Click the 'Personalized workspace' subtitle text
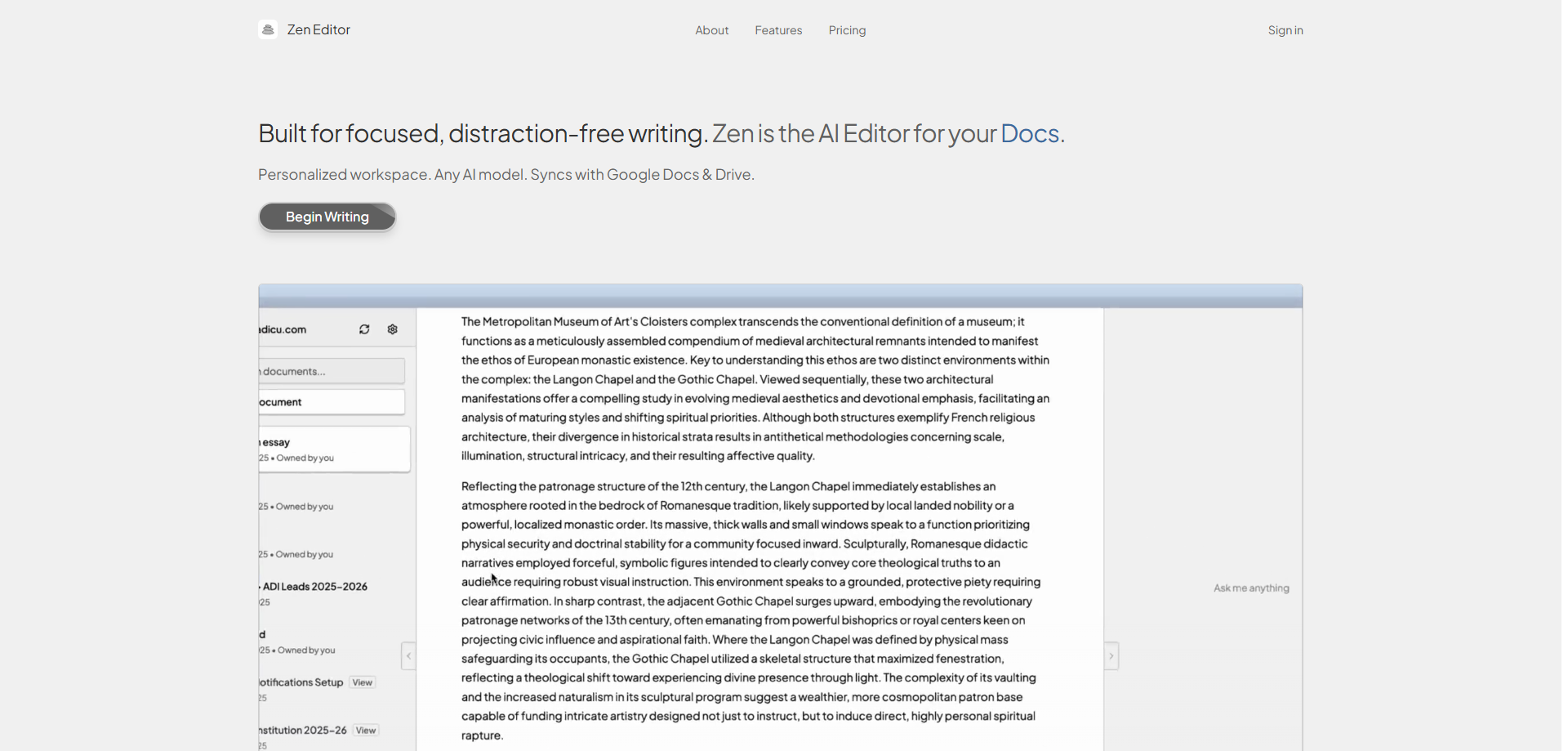Viewport: 1568px width, 751px height. click(x=506, y=174)
